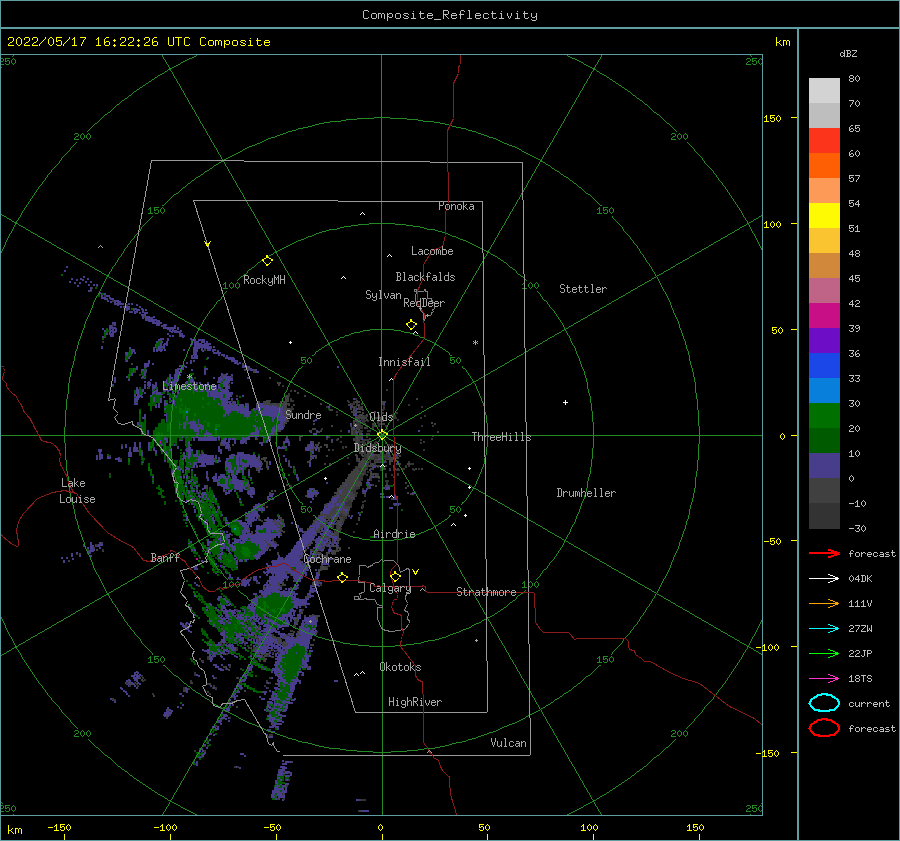Click the 33 dBZ blue color swatch
Viewport: 900px width, 841px height.
tap(824, 390)
